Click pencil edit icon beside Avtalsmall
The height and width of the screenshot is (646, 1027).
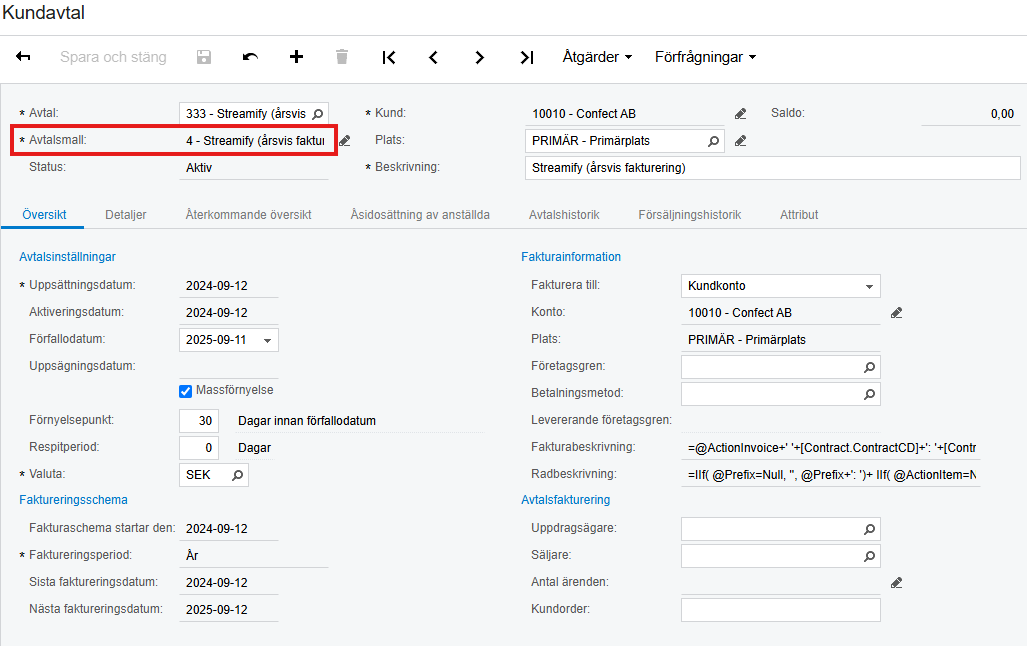[x=345, y=141]
